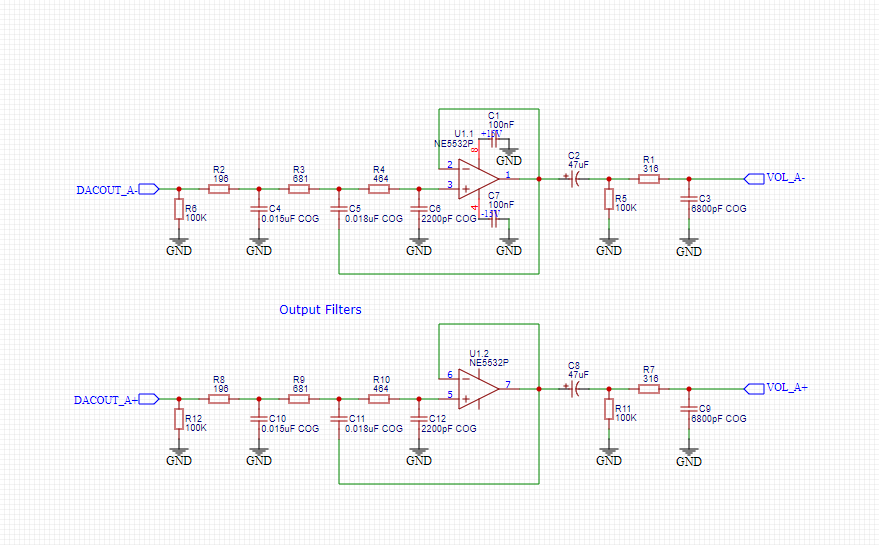
Task: Select the GND symbol below C10
Action: pos(258,457)
